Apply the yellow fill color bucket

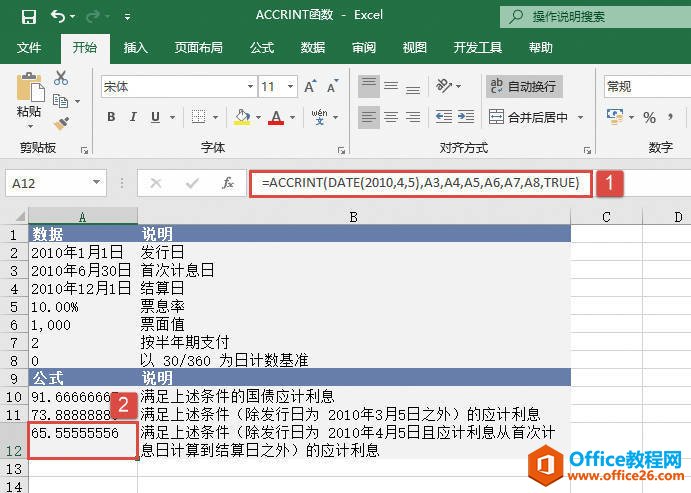click(x=242, y=117)
